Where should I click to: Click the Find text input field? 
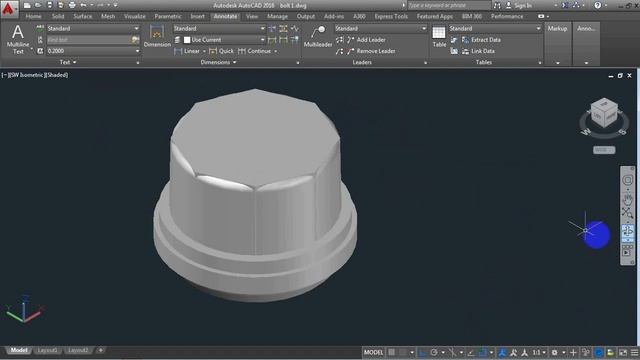tap(89, 40)
